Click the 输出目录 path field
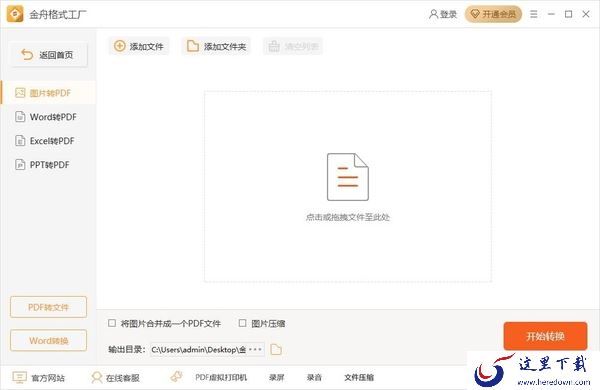This screenshot has width=600, height=390. 207,349
